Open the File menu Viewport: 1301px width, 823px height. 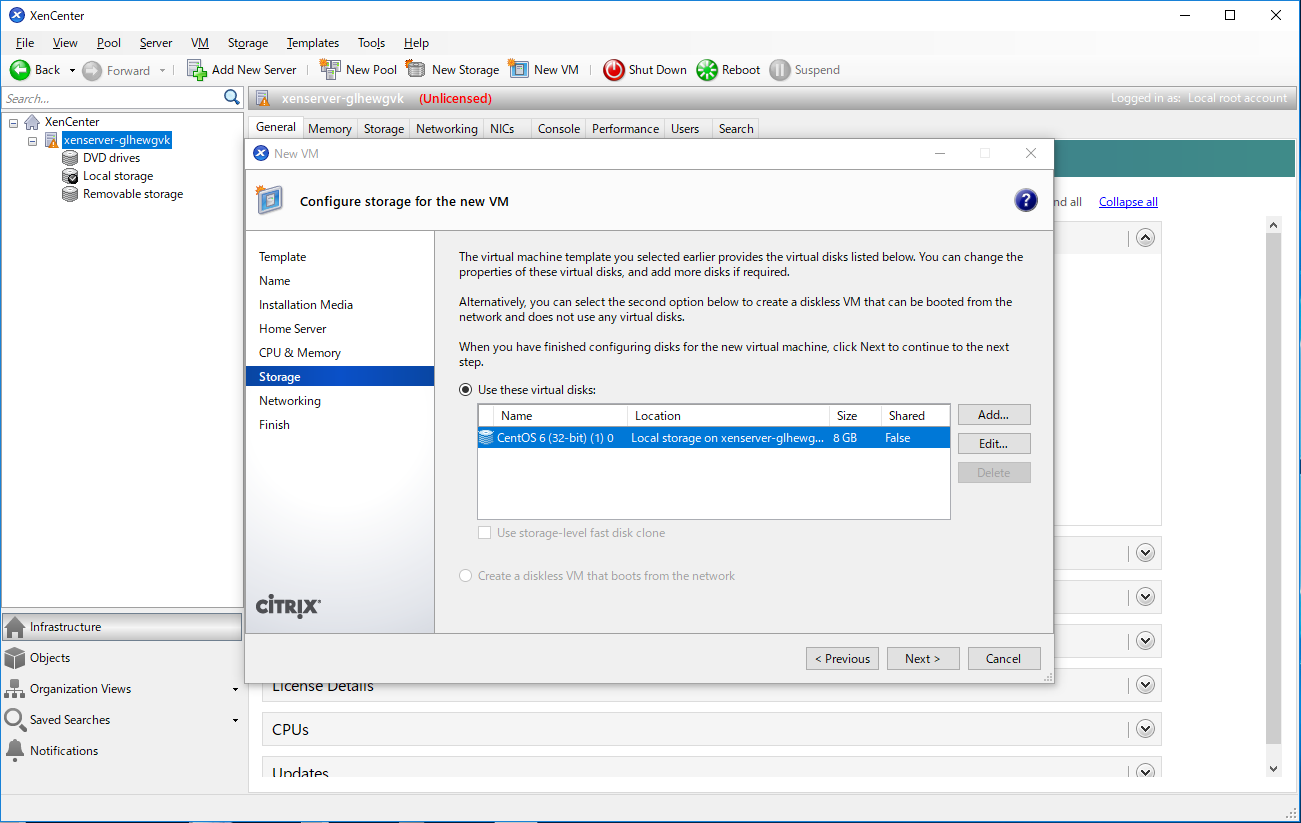[25, 43]
